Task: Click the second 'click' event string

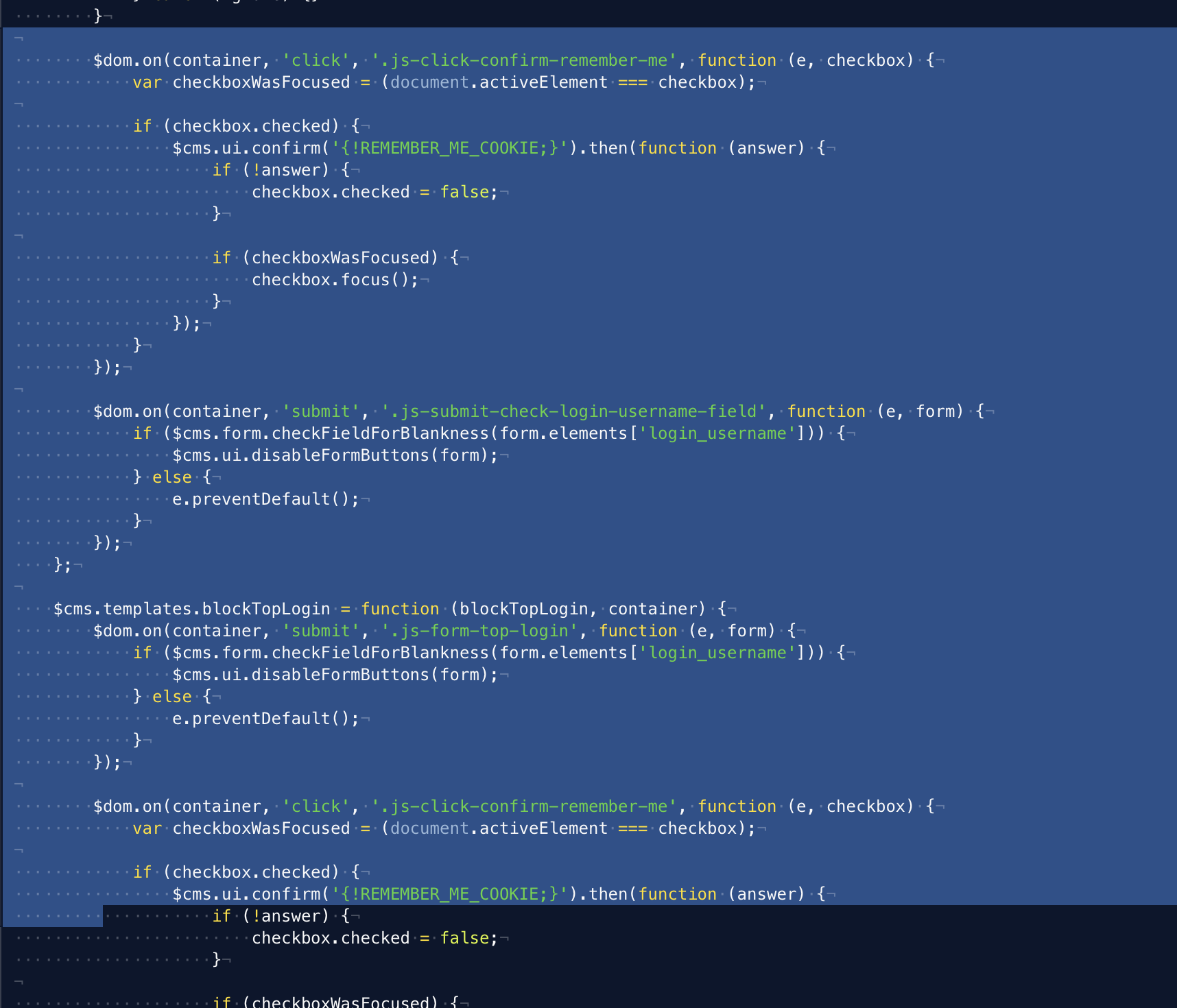Action: point(316,806)
